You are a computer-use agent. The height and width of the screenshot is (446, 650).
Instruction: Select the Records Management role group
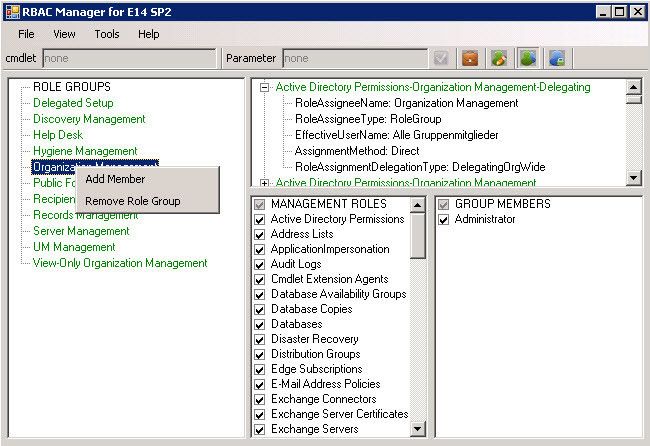click(x=85, y=215)
